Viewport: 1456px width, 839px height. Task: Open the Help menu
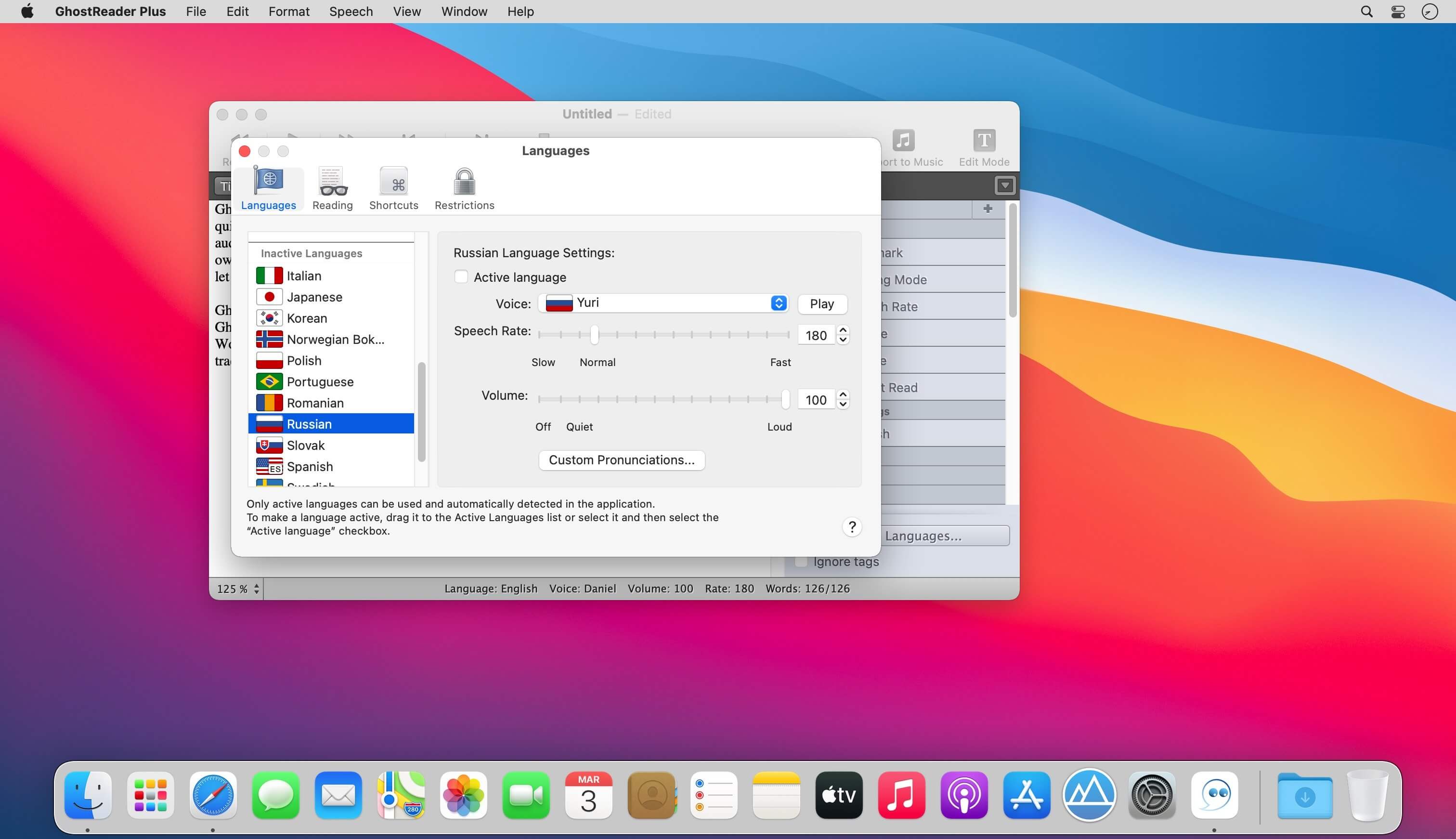520,12
